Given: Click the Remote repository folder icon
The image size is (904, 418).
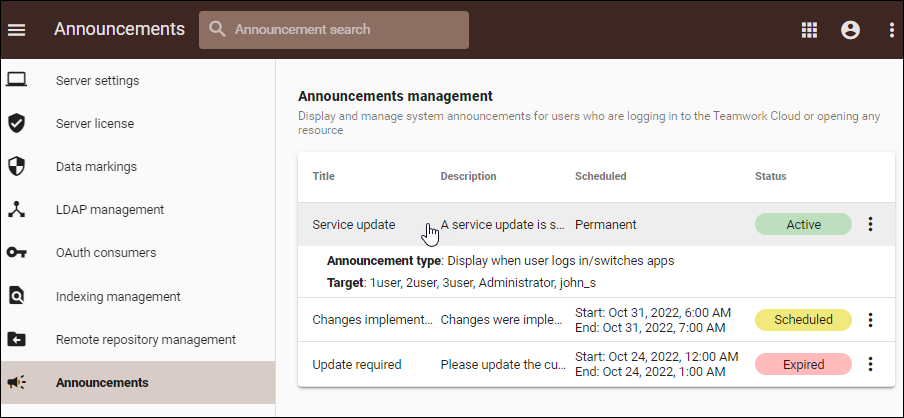Looking at the screenshot, I should click(x=16, y=339).
